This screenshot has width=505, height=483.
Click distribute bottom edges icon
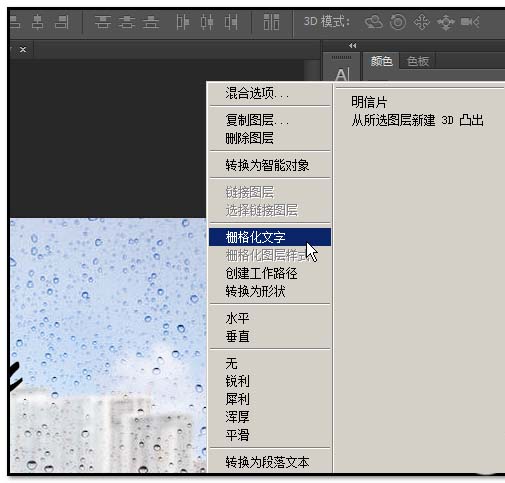coord(151,23)
